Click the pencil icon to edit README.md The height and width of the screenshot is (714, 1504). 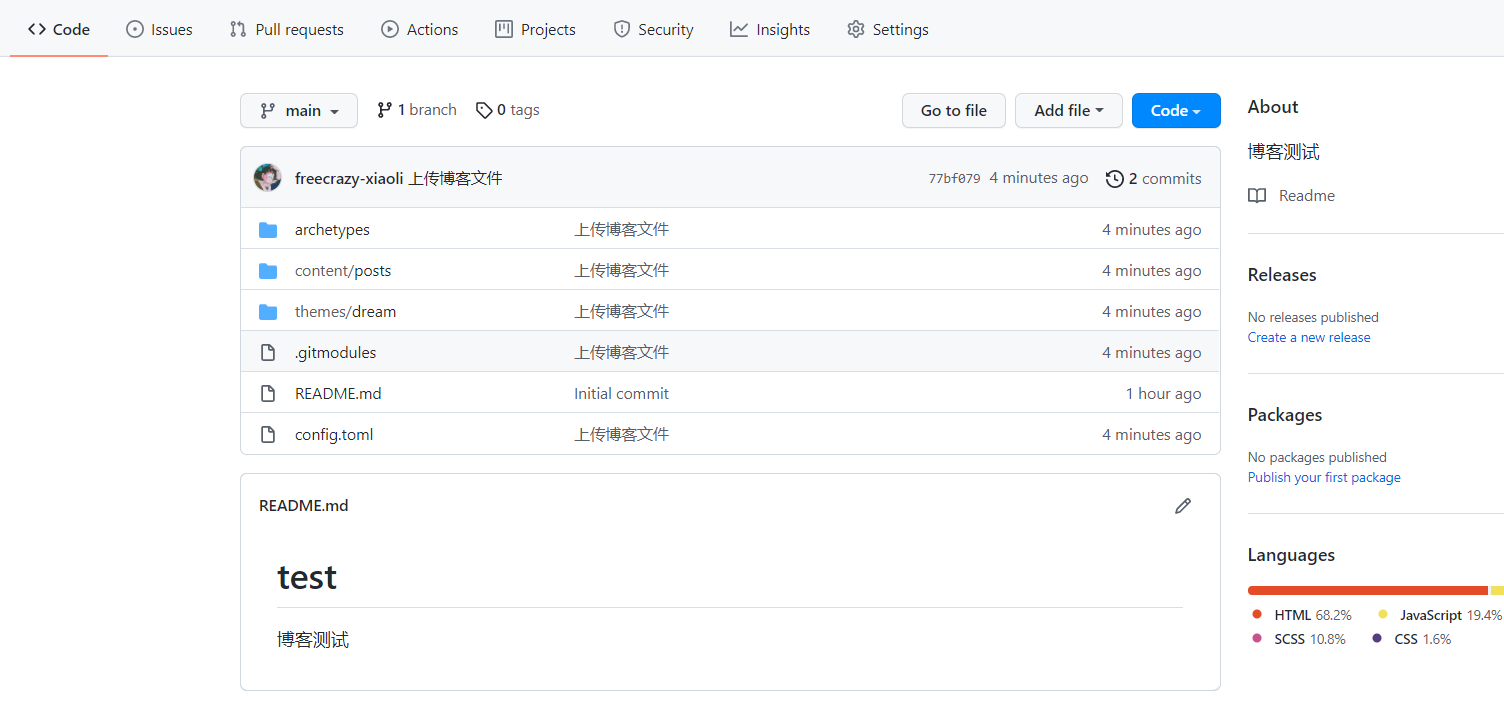[x=1183, y=506]
